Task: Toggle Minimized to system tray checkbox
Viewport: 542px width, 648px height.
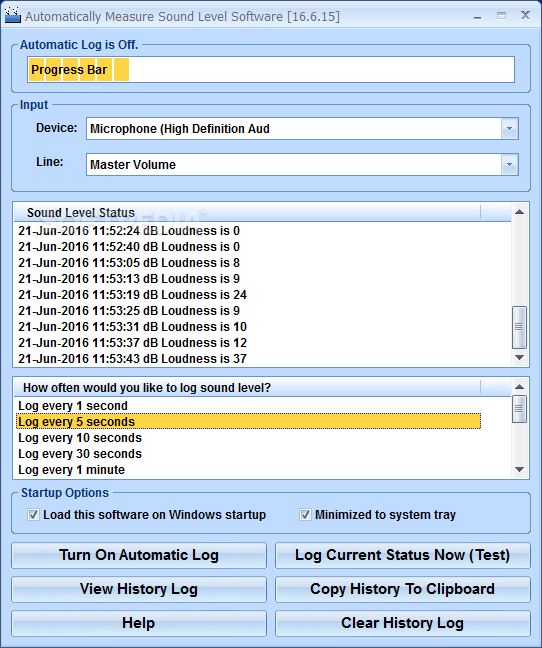Action: pyautogui.click(x=305, y=515)
